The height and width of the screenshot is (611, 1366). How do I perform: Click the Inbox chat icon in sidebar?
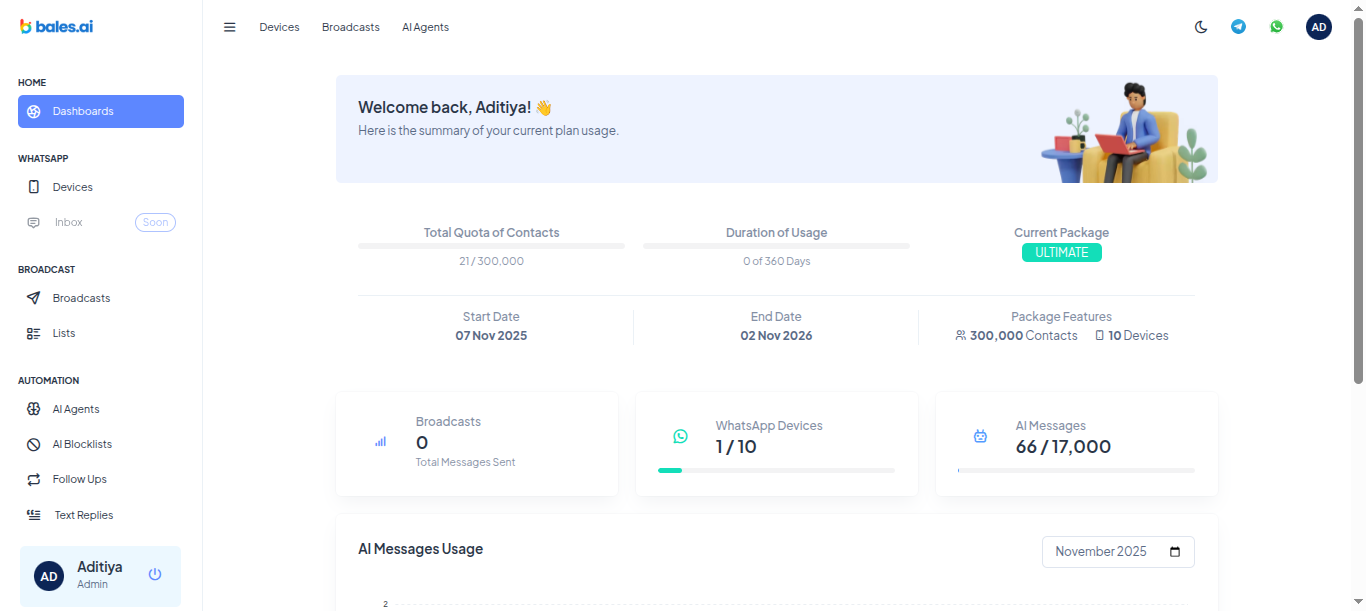(34, 222)
